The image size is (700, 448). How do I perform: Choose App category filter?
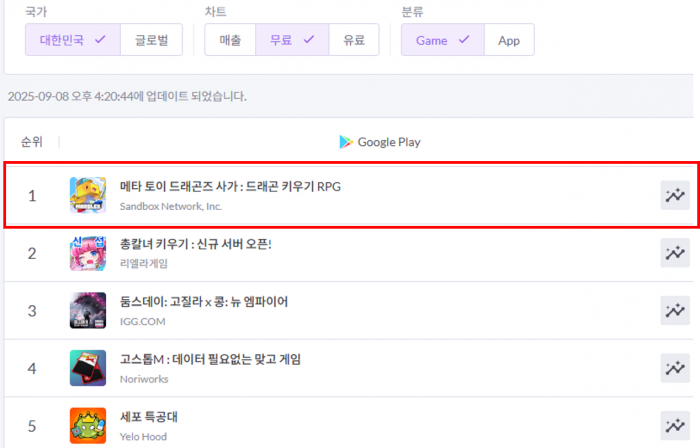click(x=509, y=40)
